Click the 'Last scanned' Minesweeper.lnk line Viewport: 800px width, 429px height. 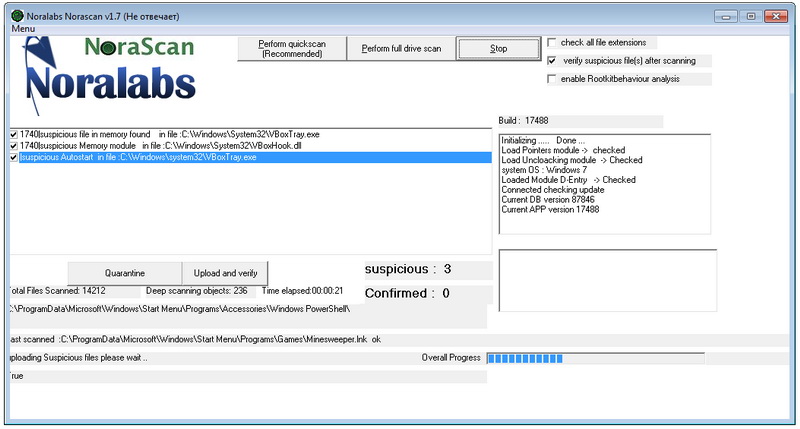coord(195,340)
